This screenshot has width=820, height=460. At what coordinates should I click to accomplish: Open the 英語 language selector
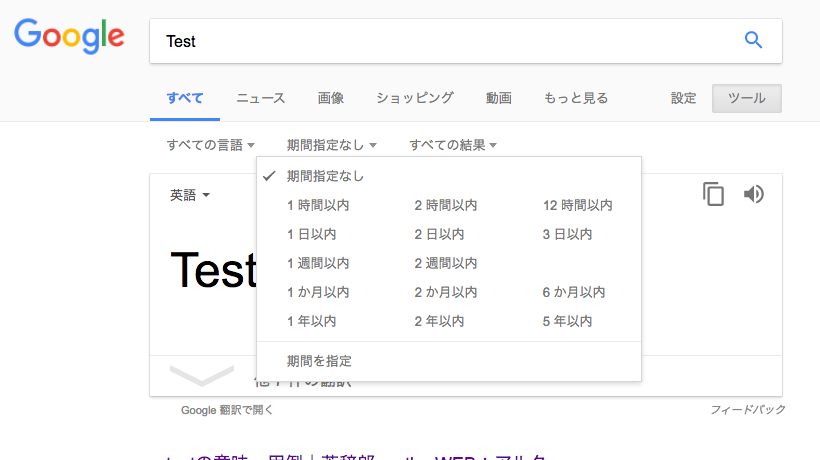(189, 195)
